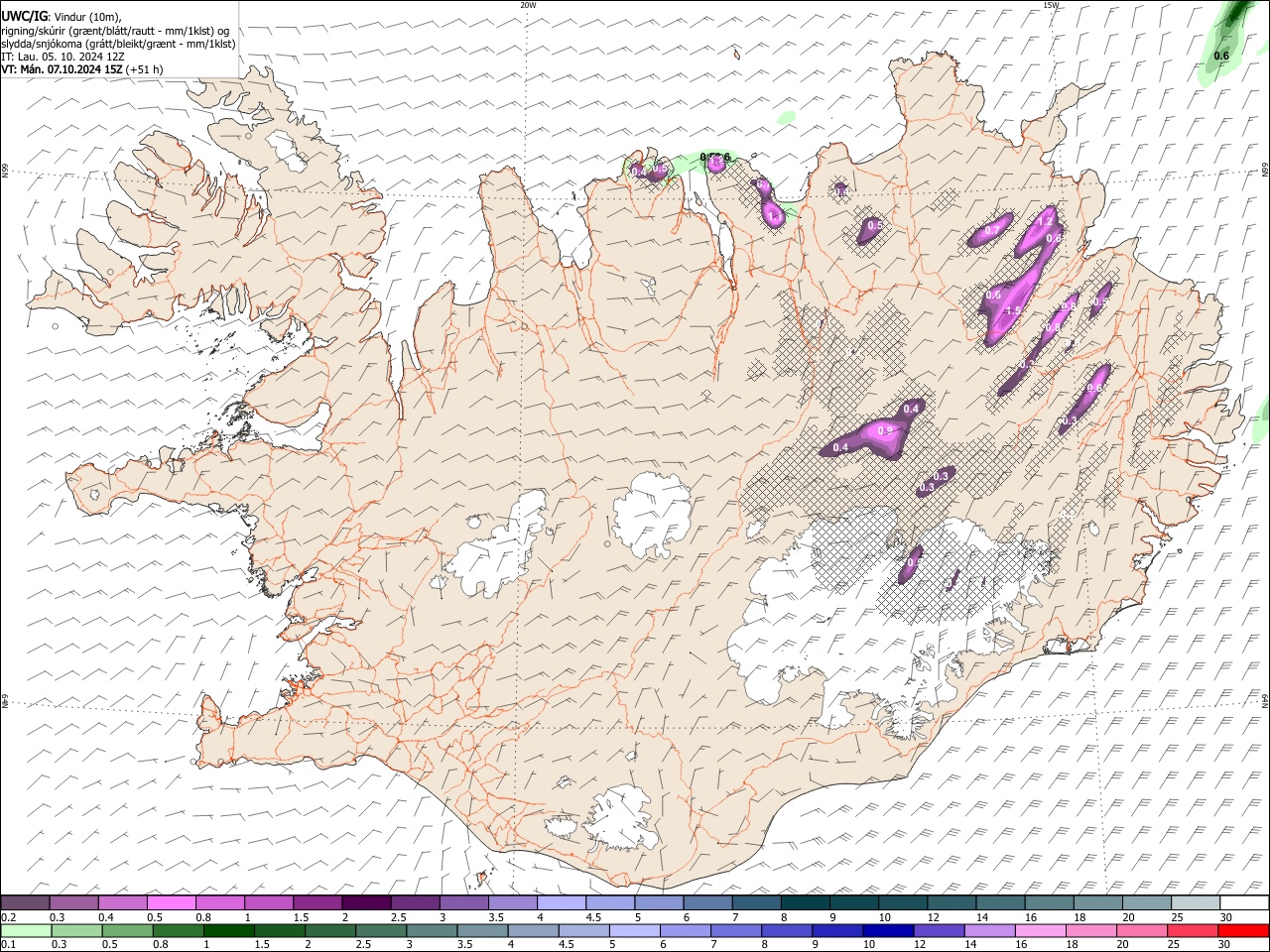This screenshot has width=1270, height=952.
Task: Click the 15W longitude label
Action: tap(1051, 5)
